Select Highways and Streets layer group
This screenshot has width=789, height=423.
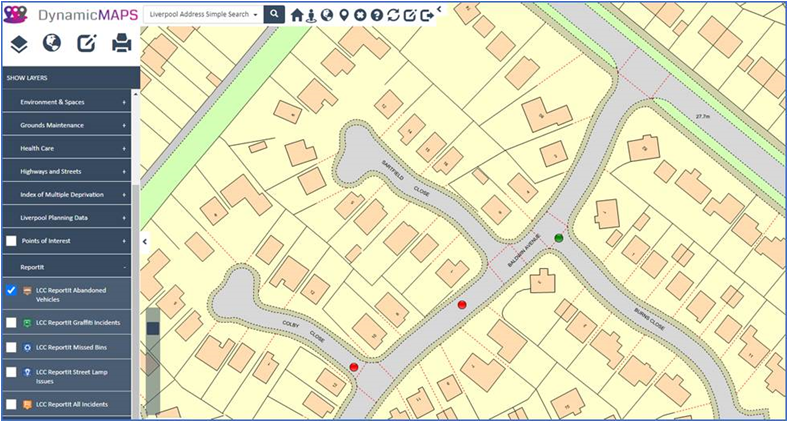click(66, 172)
